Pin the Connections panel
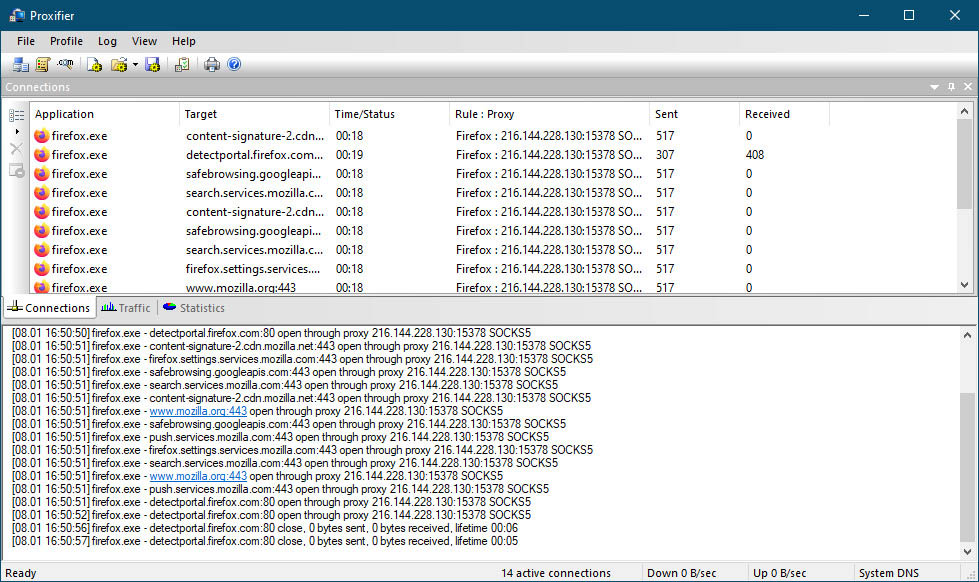979x582 pixels. (x=951, y=87)
